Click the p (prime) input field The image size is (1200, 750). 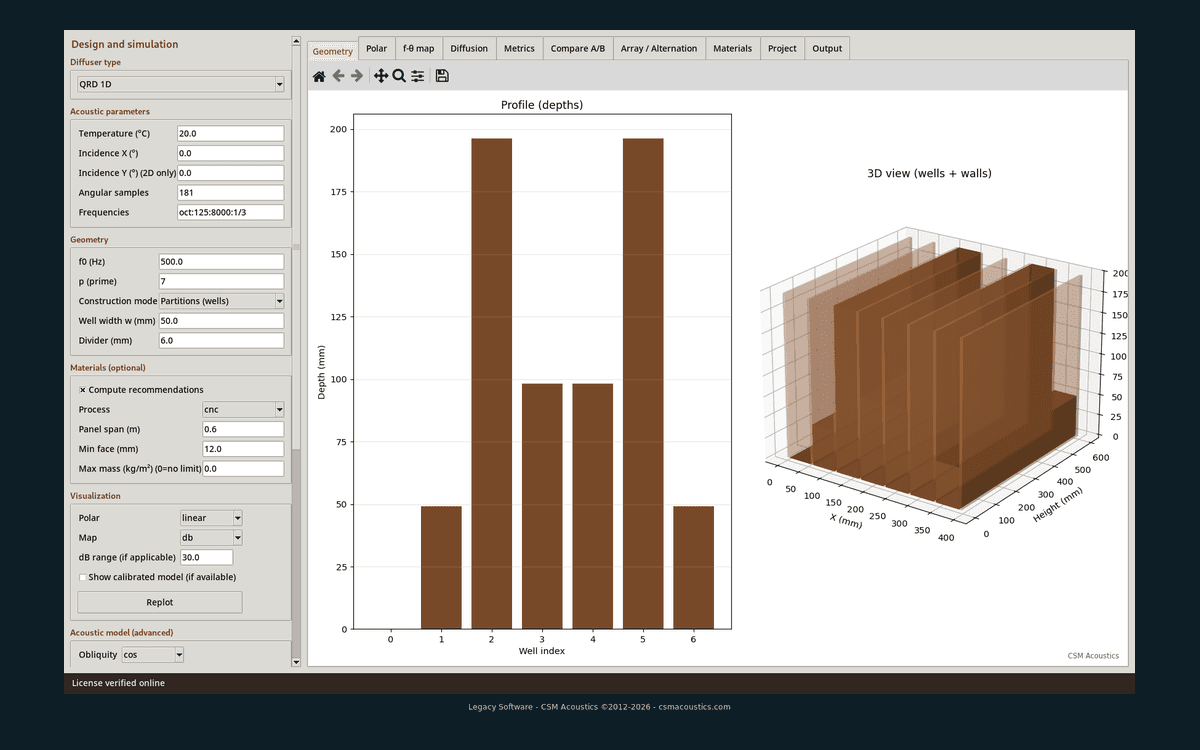pyautogui.click(x=221, y=282)
